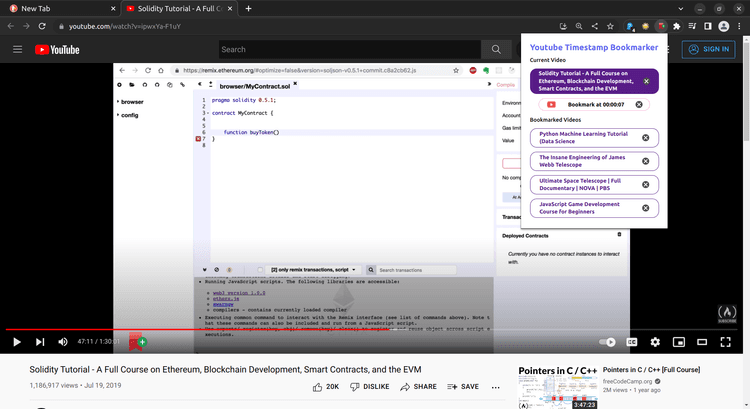The image size is (750, 409).
Task: Toggle the autoplay switch
Action: click(607, 342)
